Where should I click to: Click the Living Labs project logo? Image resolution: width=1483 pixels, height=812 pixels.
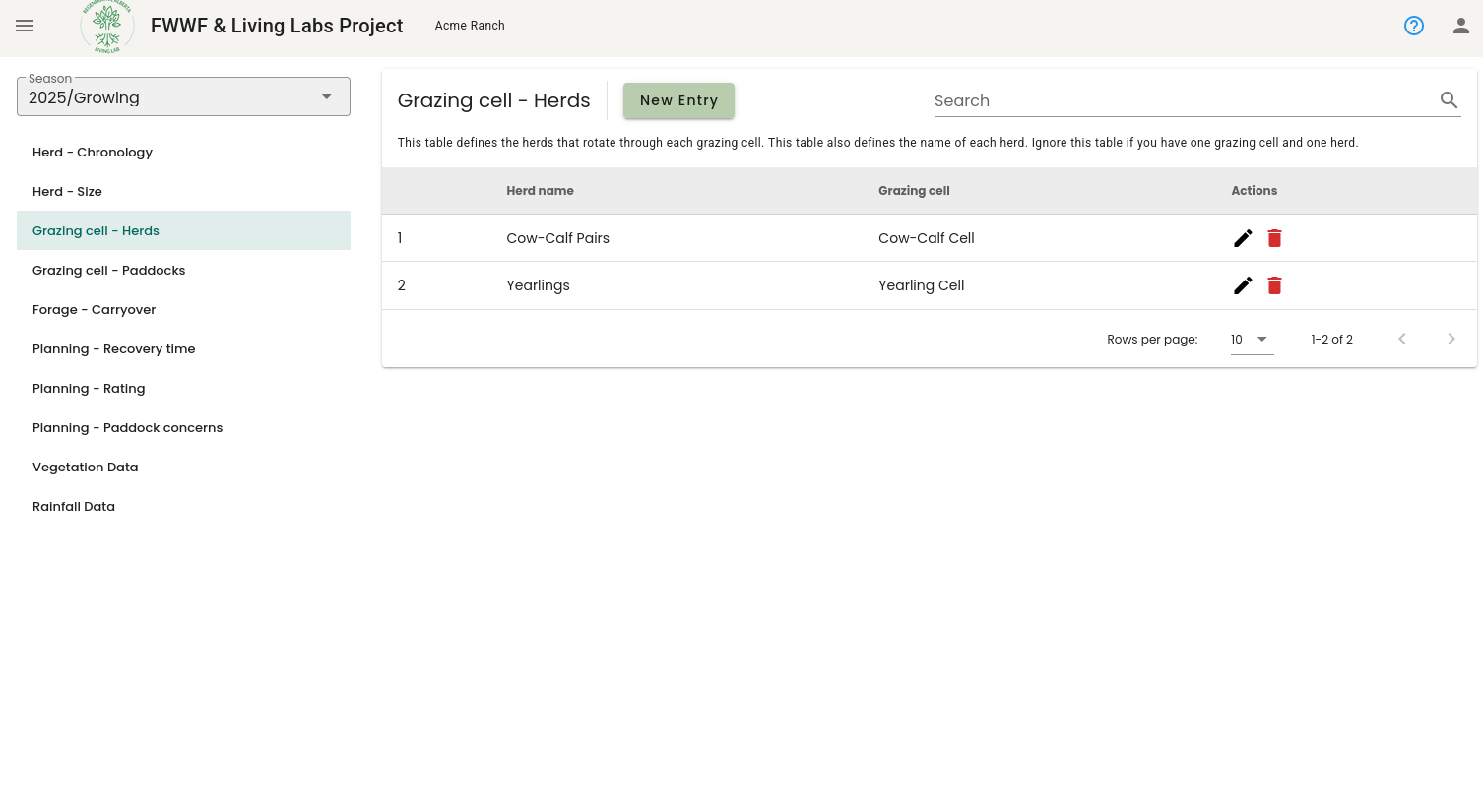coord(107,26)
